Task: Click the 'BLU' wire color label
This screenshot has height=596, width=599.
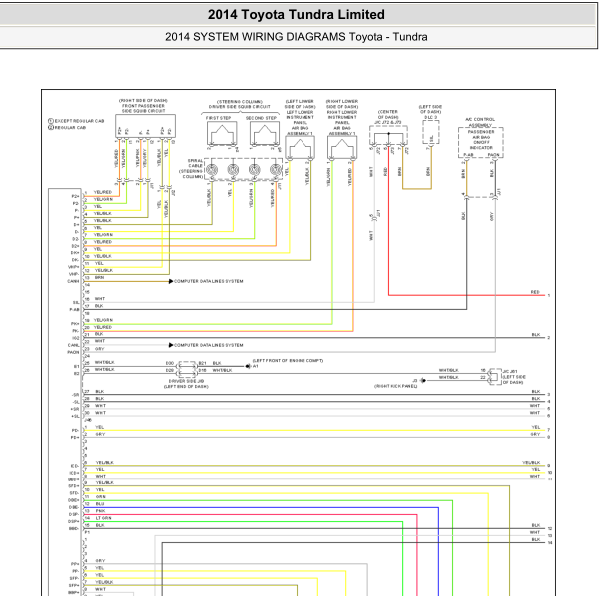Action: tap(100, 504)
